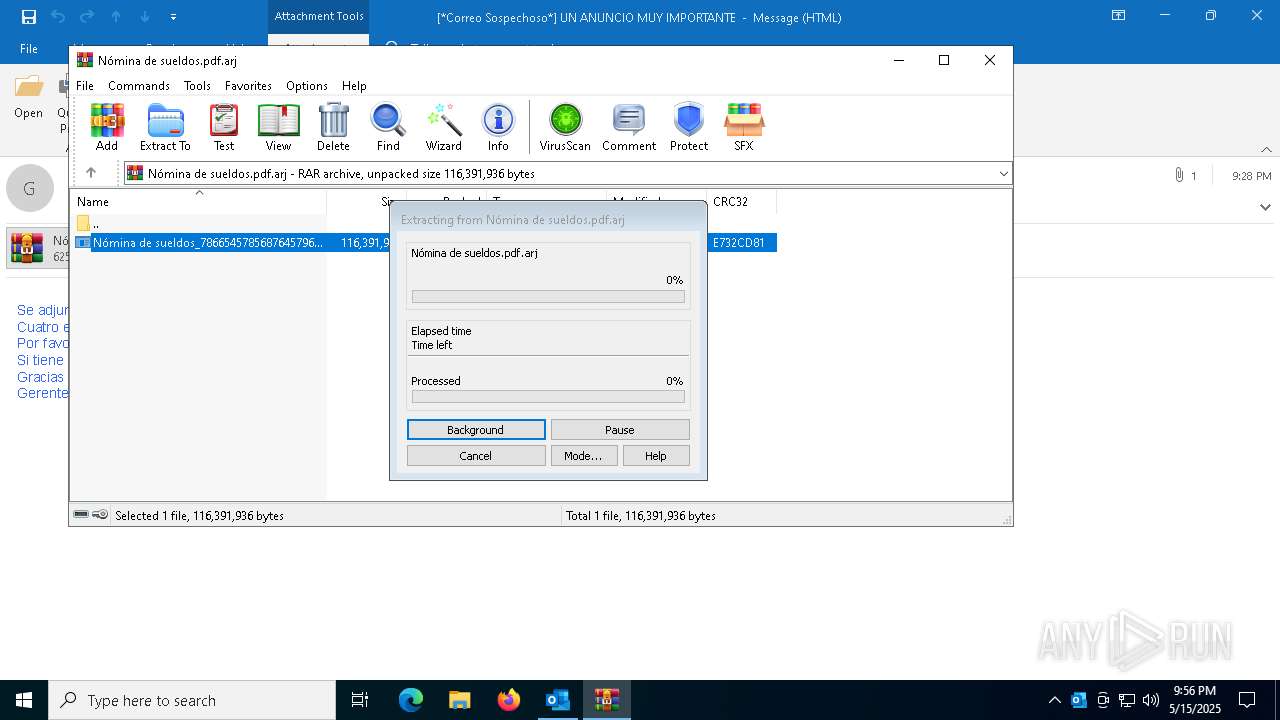
Task: Show hidden system tray icons
Action: pos(1055,700)
